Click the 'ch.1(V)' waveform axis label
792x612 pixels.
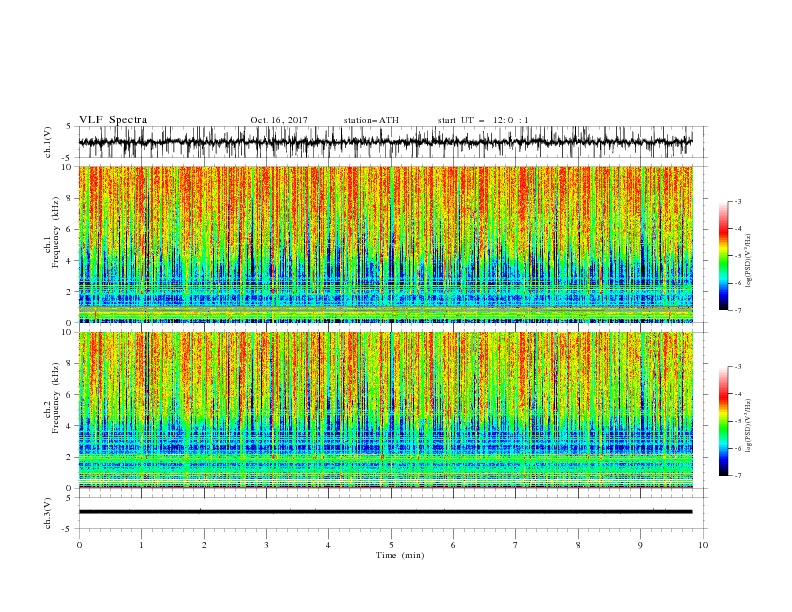[47, 142]
